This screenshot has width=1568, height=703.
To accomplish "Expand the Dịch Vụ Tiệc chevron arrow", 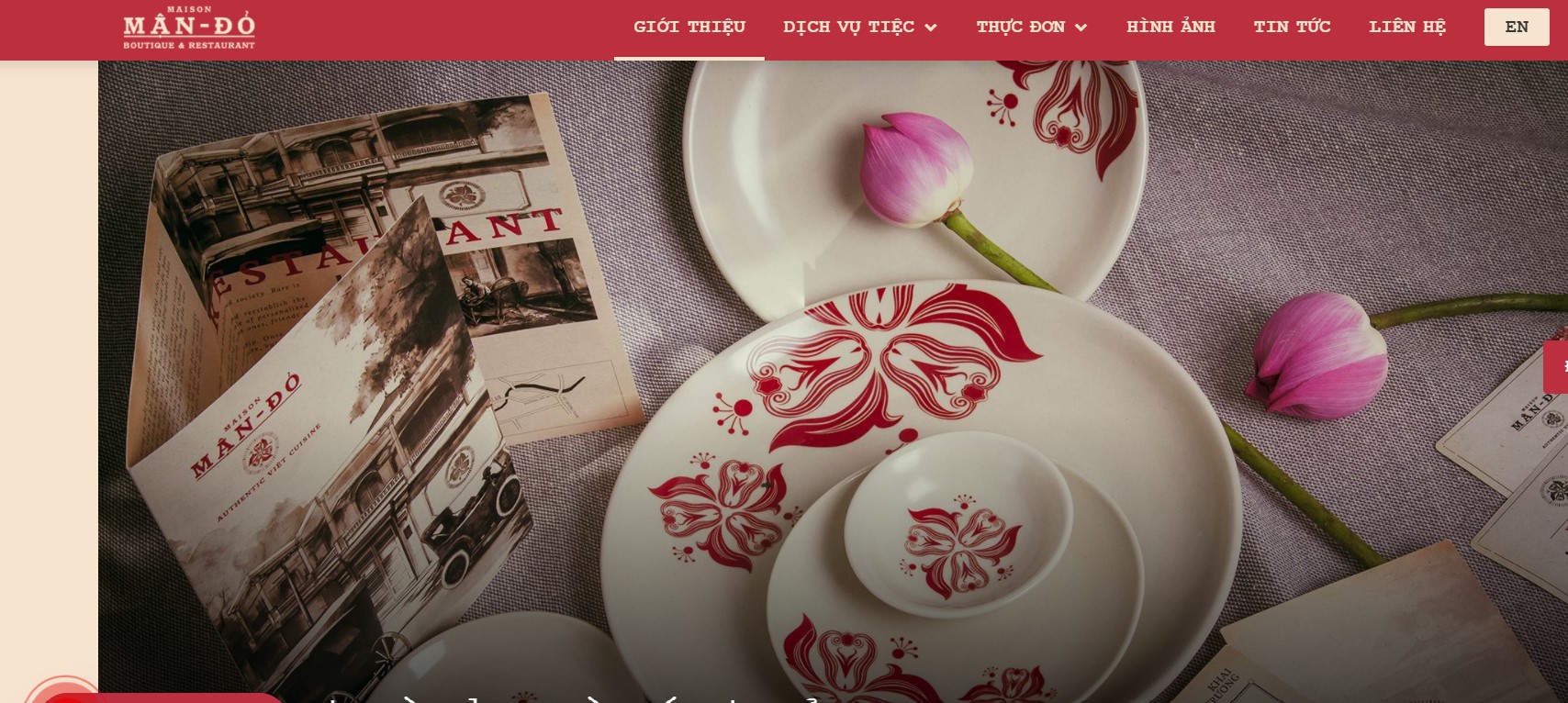I will tap(931, 28).
